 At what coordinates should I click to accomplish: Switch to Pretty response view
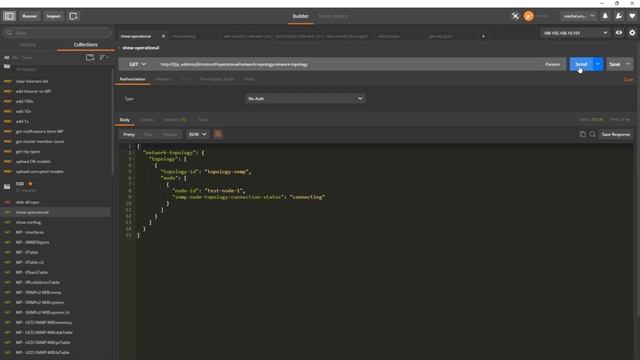pyautogui.click(x=129, y=134)
